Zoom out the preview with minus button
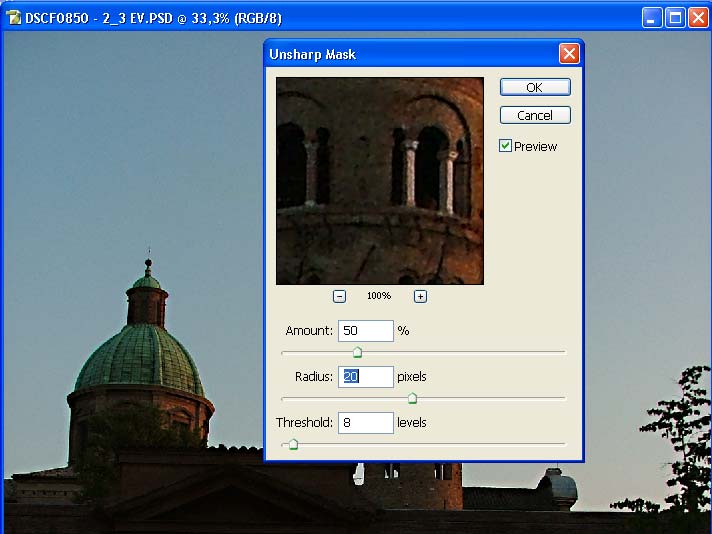Viewport: 712px width, 534px height. (x=339, y=297)
